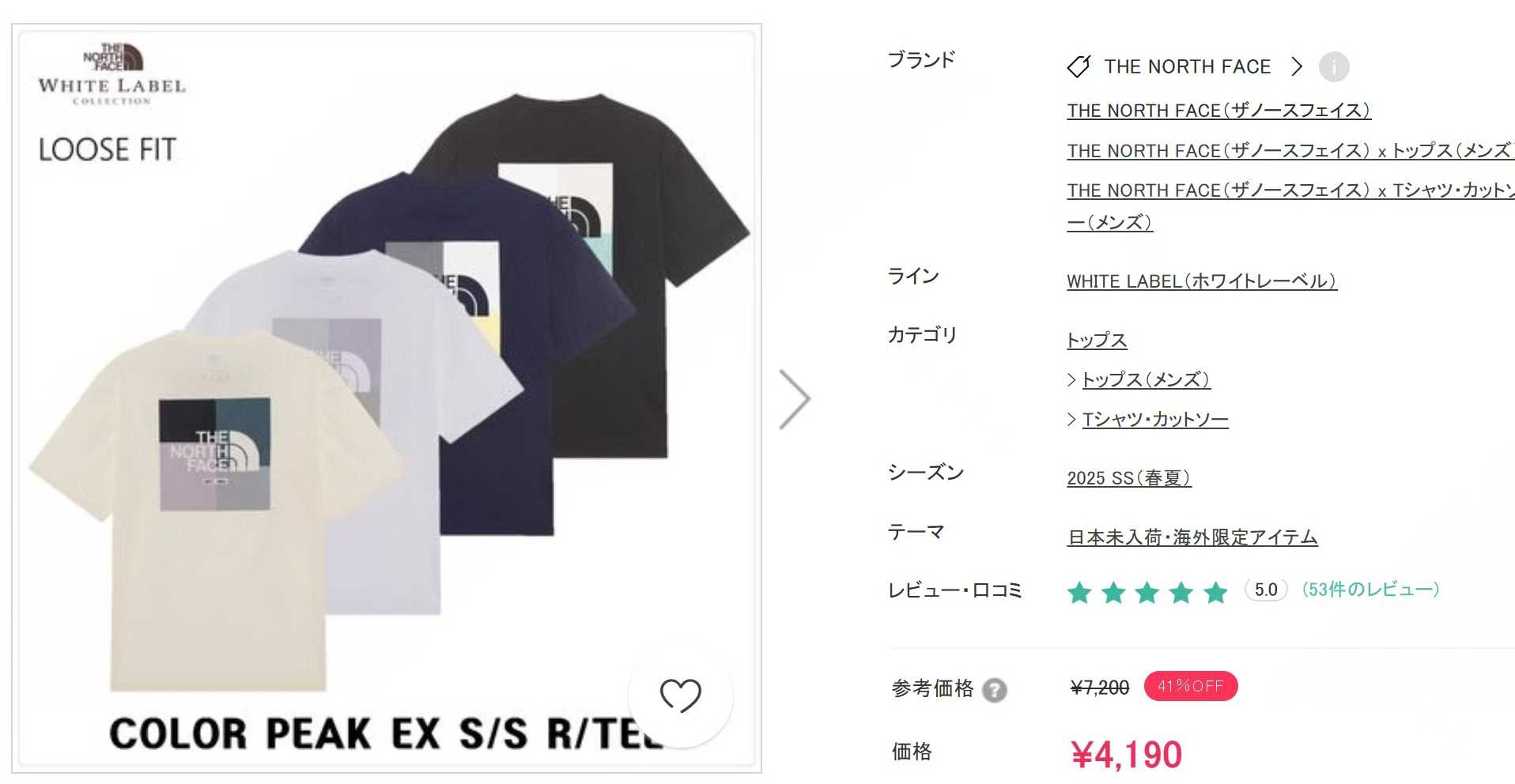Open the Tシャツ・カットソー subcategory
Viewport: 1515px width, 784px height.
point(1154,419)
